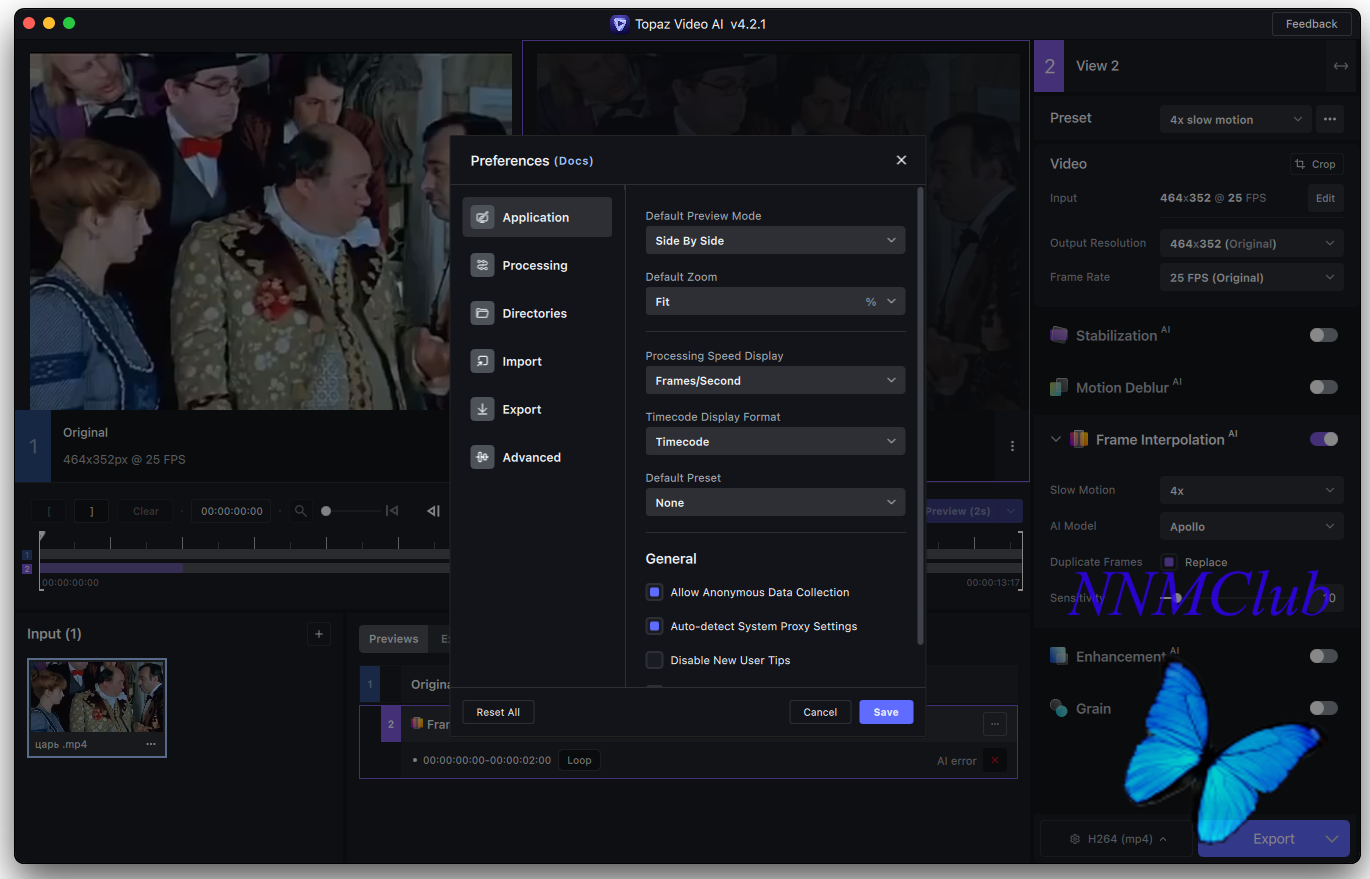Close the Preferences dialog
Image resolution: width=1370 pixels, height=879 pixels.
[901, 160]
